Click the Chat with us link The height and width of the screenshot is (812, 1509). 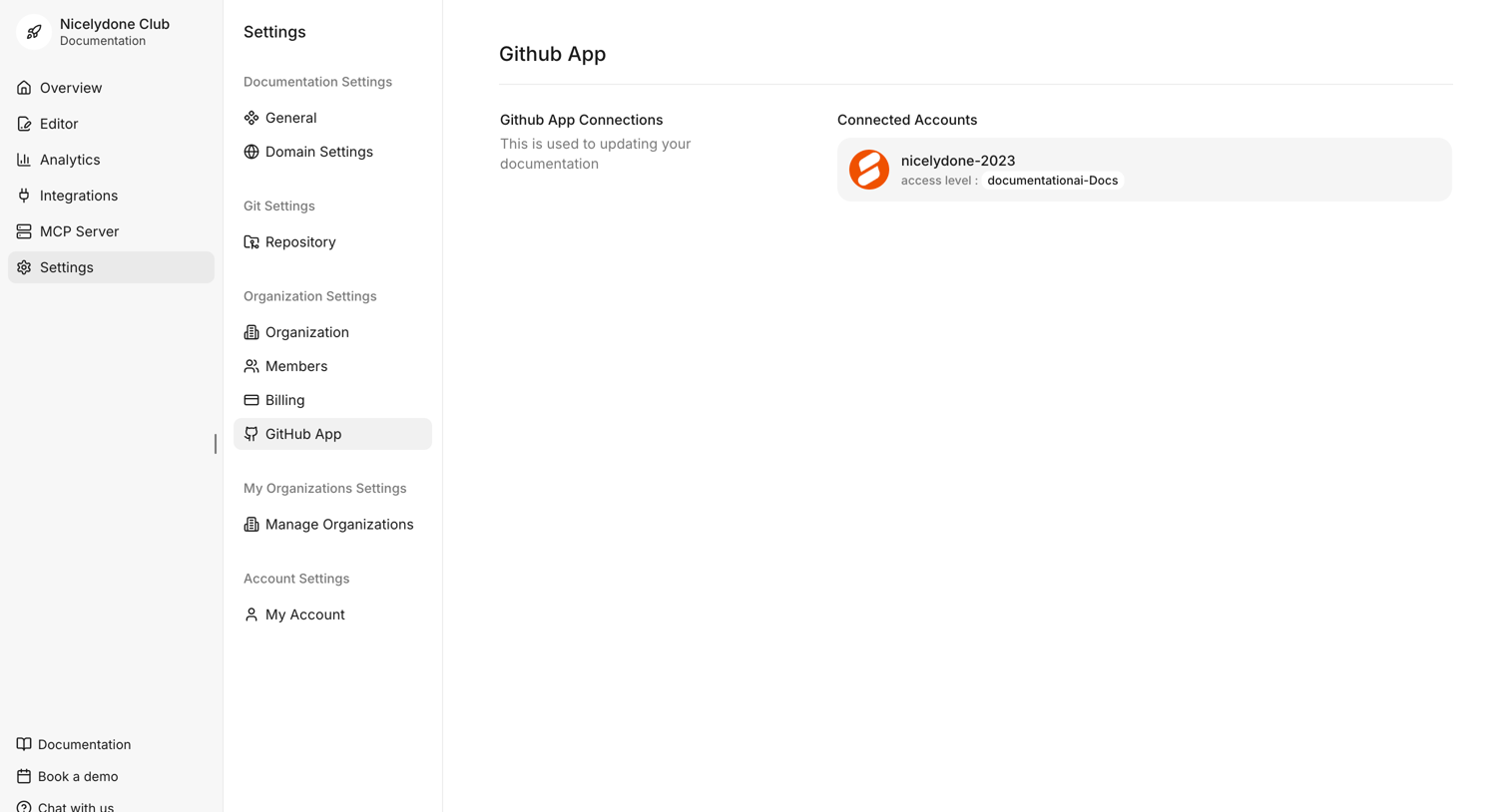click(x=66, y=806)
